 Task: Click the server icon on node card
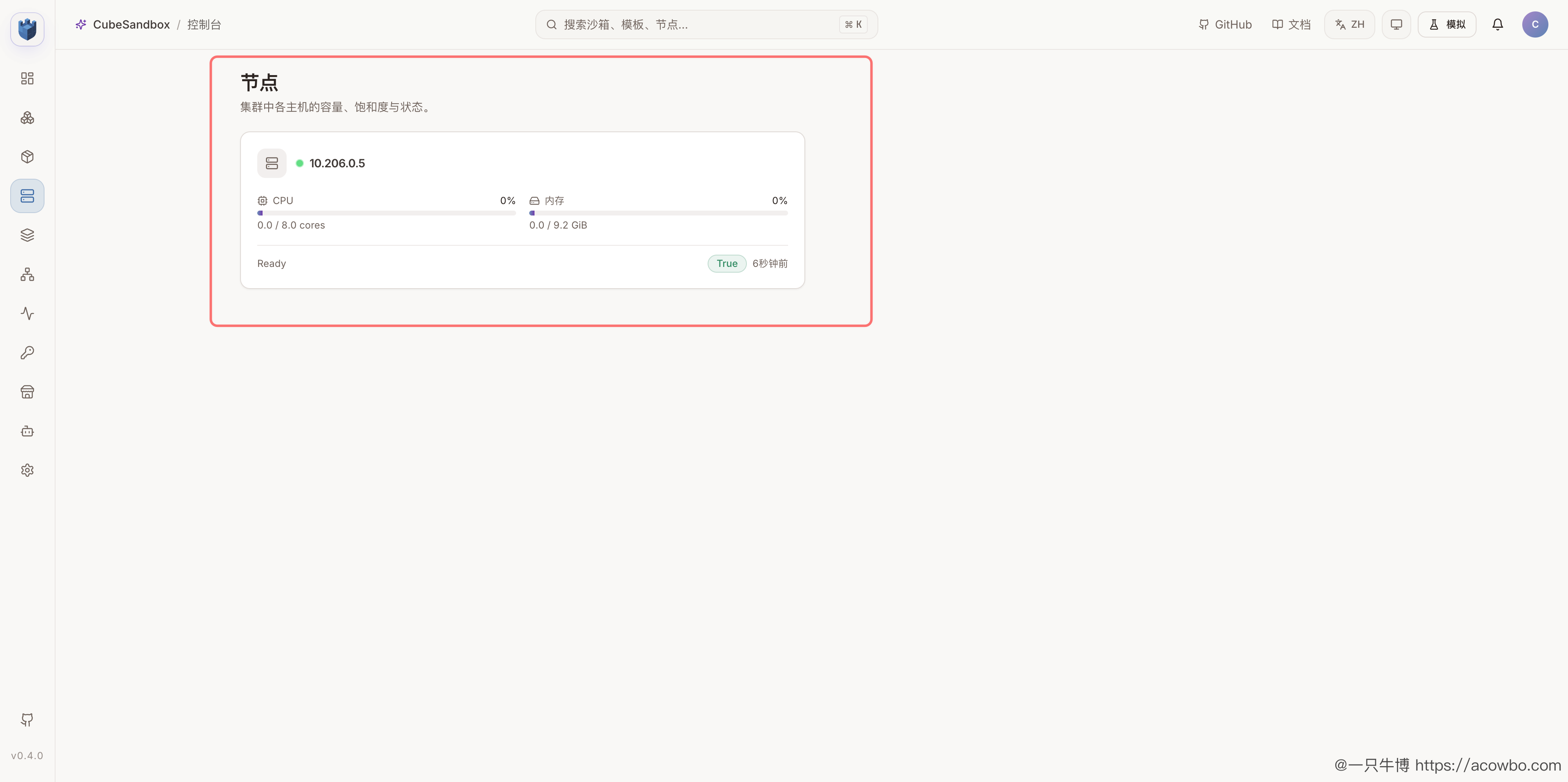(x=272, y=163)
